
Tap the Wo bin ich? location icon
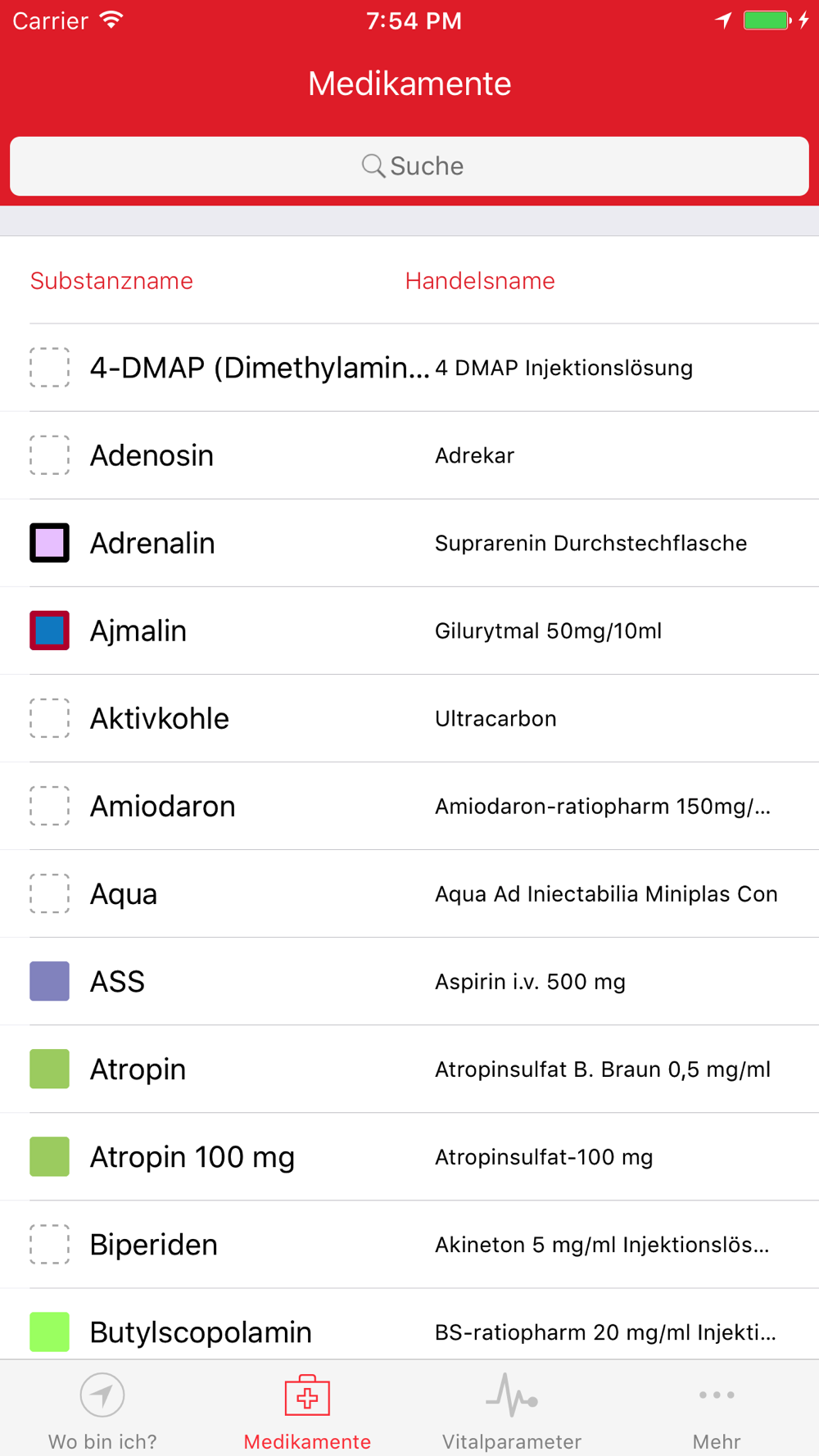pyautogui.click(x=102, y=1395)
